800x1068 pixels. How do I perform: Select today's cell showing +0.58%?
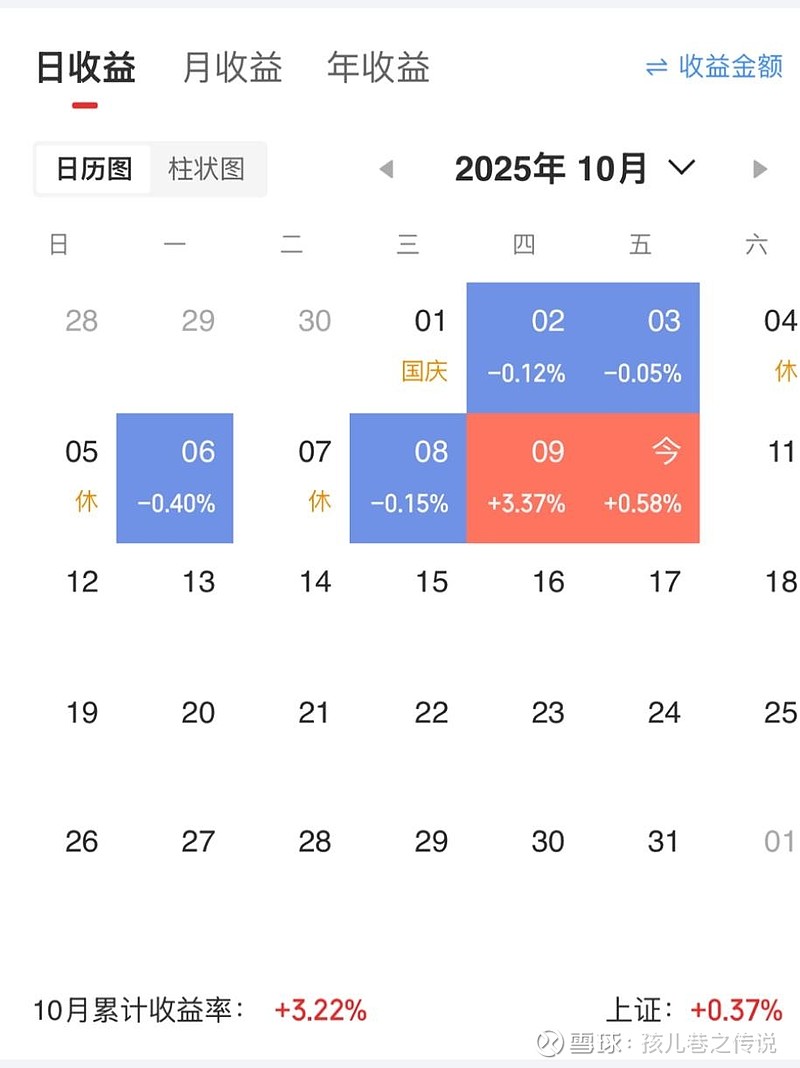pos(642,478)
